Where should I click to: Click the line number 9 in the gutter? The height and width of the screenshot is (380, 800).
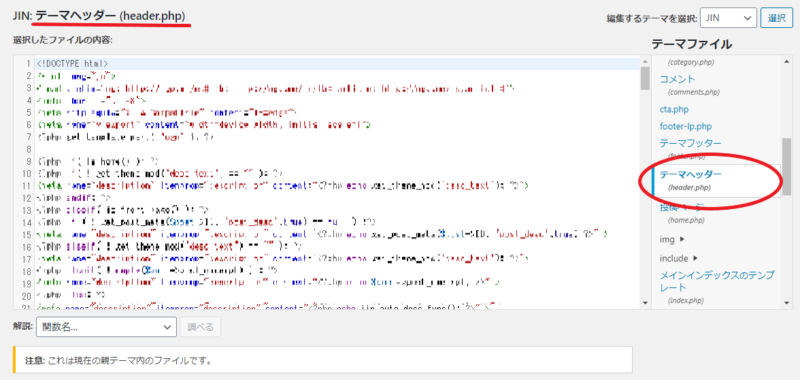[29, 162]
